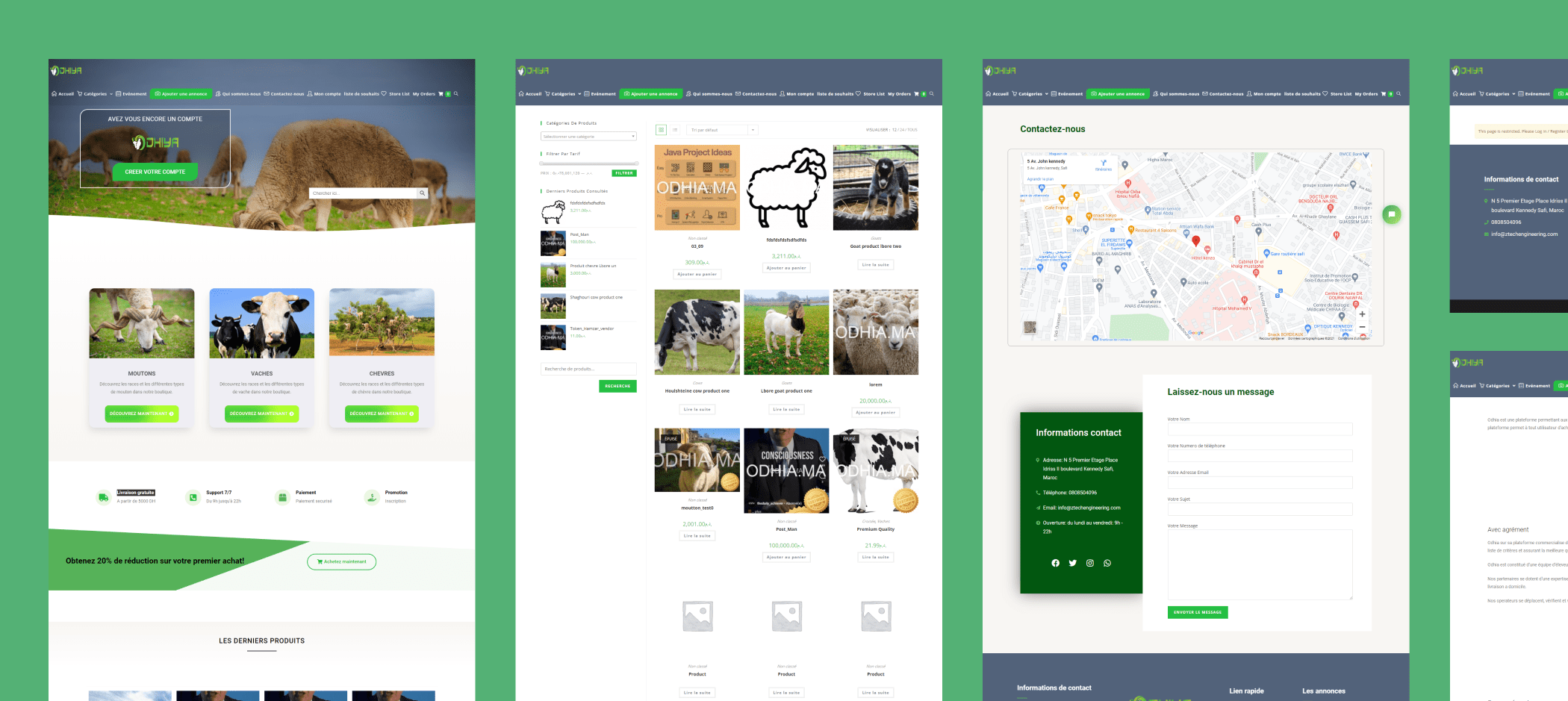Click TOUS in the Visualiser options
This screenshot has height=701, width=1568.
(x=912, y=130)
